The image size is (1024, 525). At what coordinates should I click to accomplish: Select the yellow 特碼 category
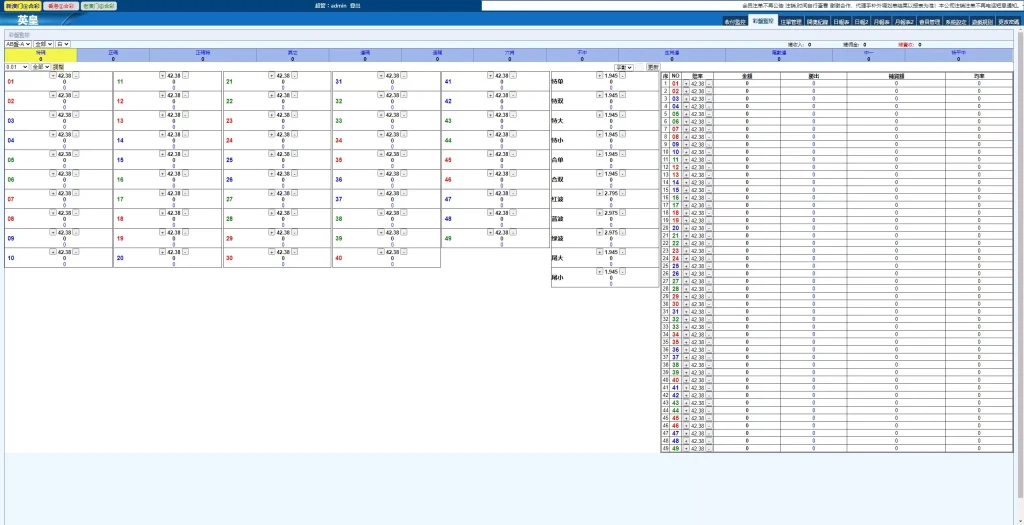(40, 56)
